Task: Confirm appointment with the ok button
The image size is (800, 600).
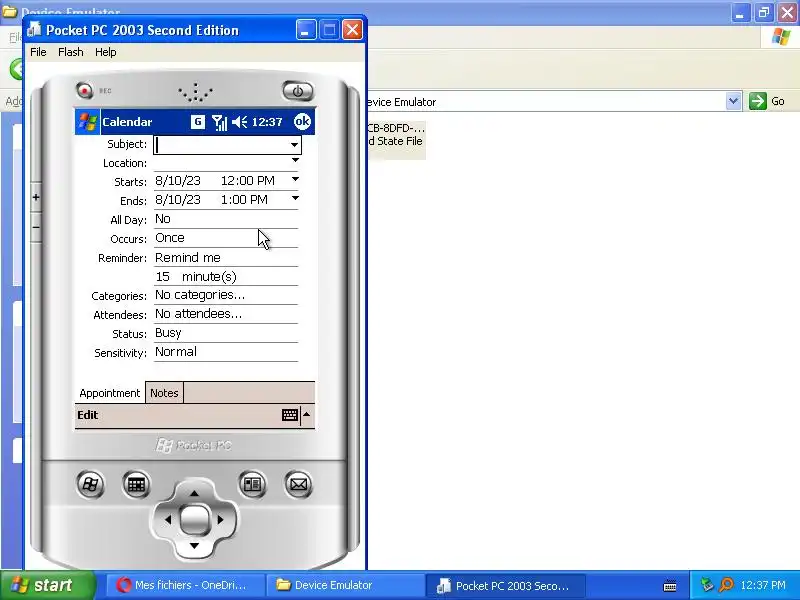Action: pos(302,121)
